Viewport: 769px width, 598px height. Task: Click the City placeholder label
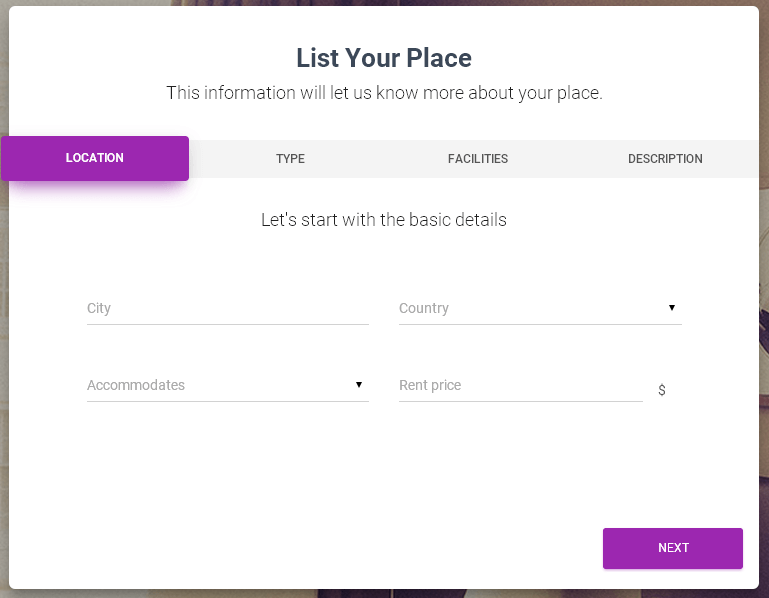point(99,309)
